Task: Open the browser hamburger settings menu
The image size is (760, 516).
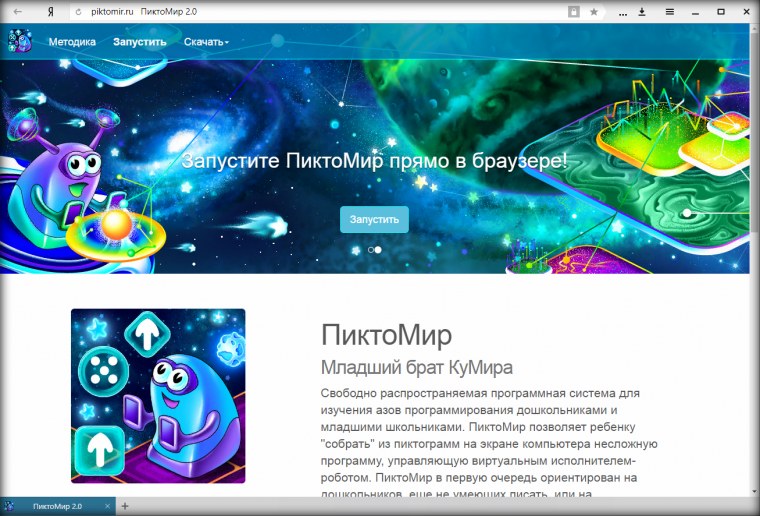Action: [669, 12]
